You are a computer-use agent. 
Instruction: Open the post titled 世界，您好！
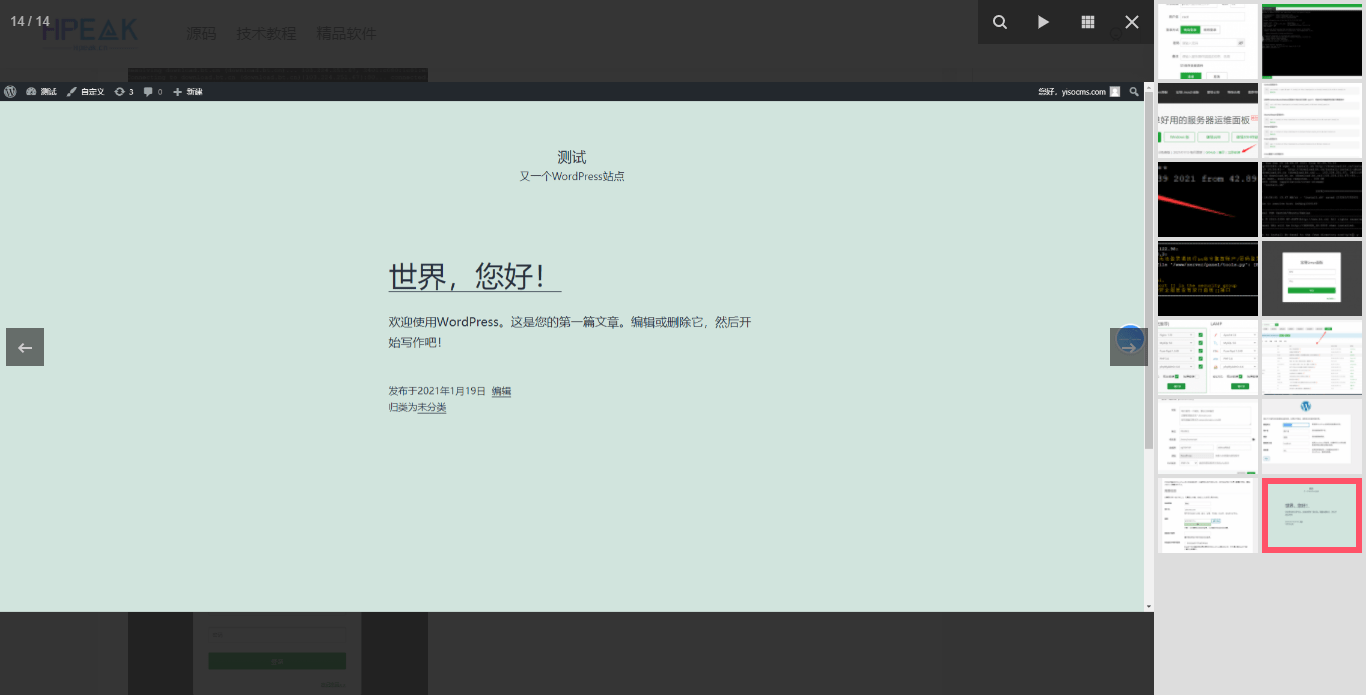470,277
